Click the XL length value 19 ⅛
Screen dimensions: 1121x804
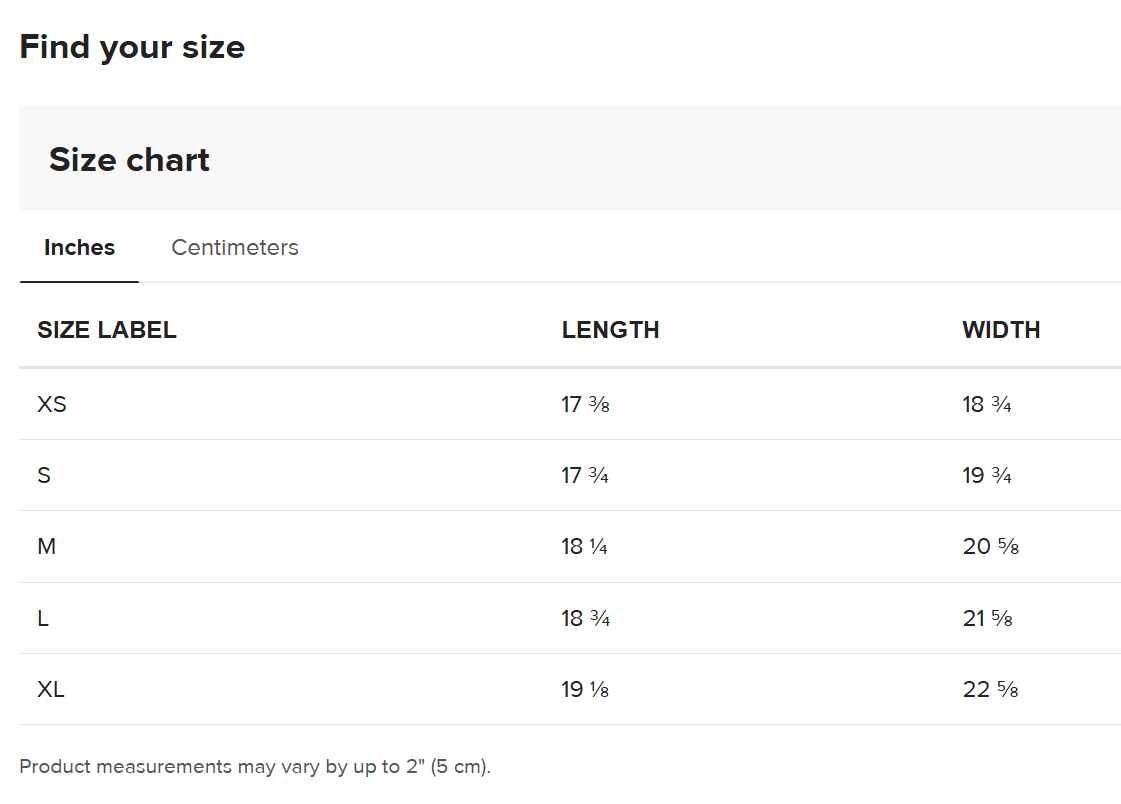click(585, 690)
